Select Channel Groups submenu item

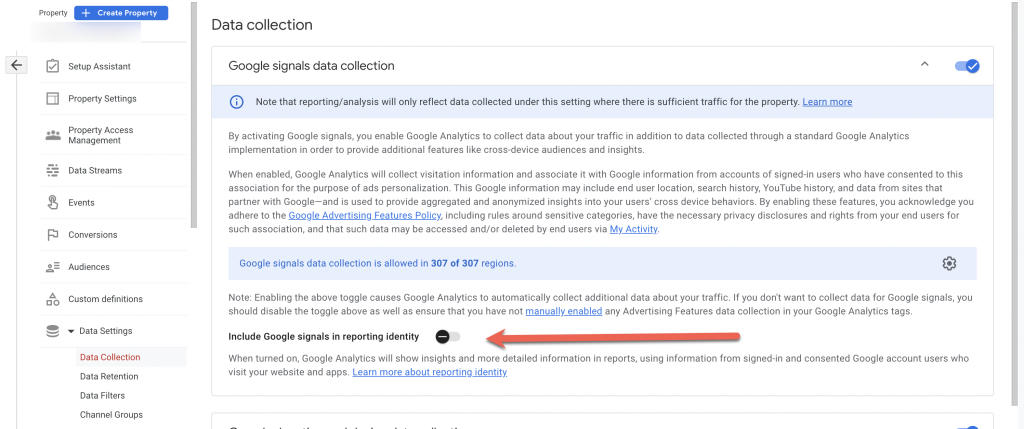coord(111,415)
